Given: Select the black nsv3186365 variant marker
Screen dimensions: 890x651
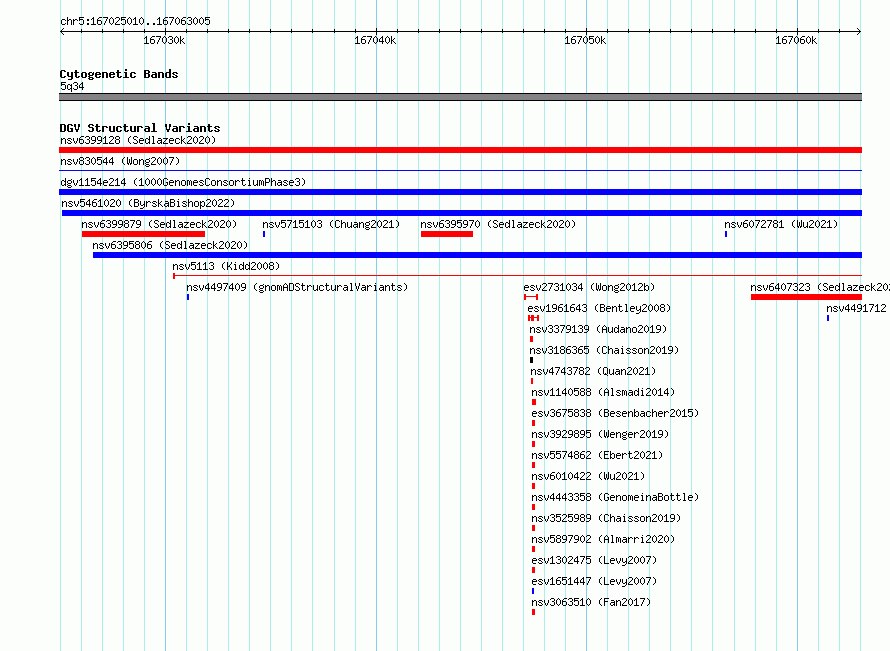Looking at the screenshot, I should coord(531,360).
